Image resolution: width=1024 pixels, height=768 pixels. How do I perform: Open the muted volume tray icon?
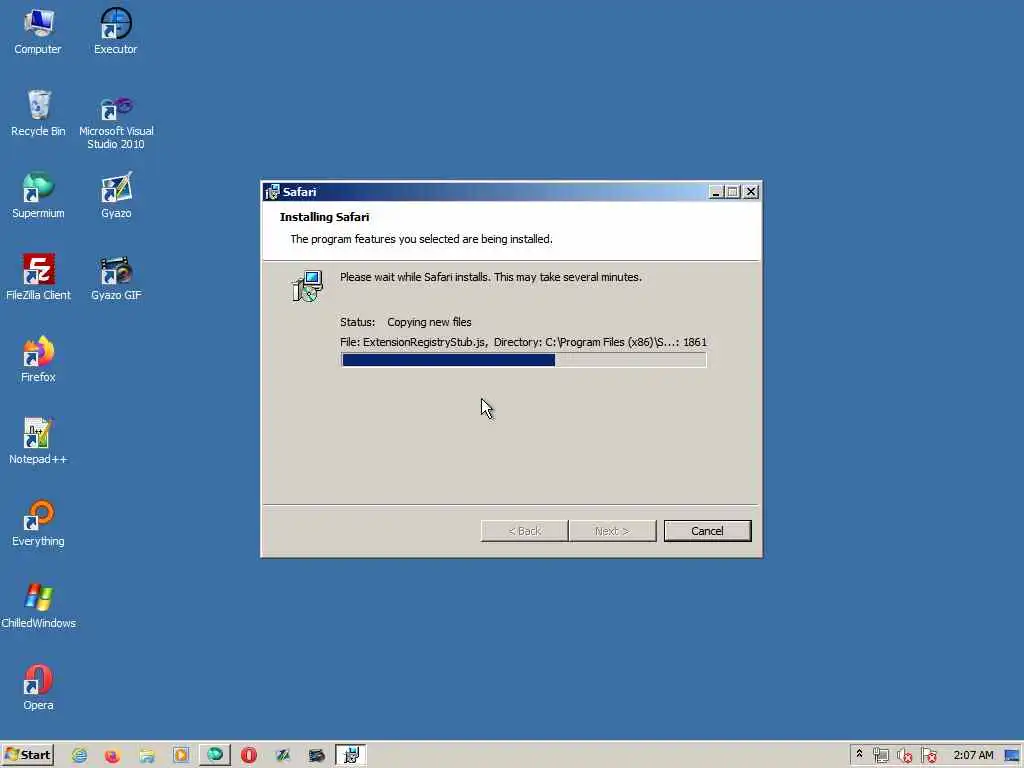[904, 756]
